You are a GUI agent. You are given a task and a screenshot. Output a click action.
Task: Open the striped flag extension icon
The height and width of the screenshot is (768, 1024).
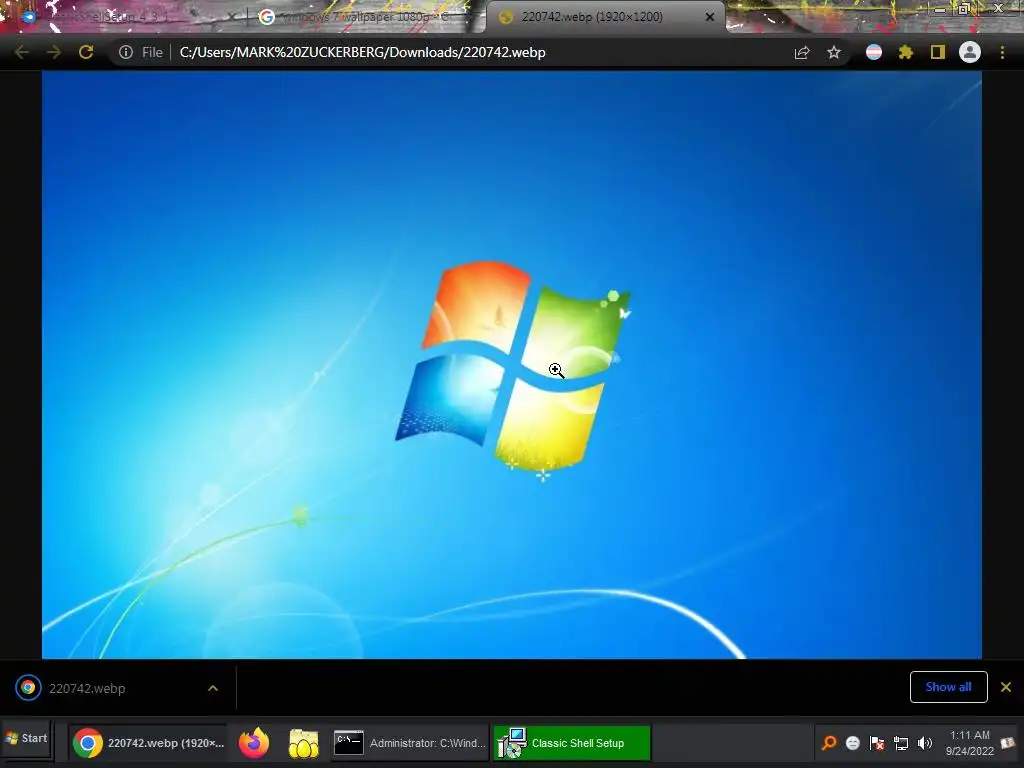pyautogui.click(x=874, y=52)
